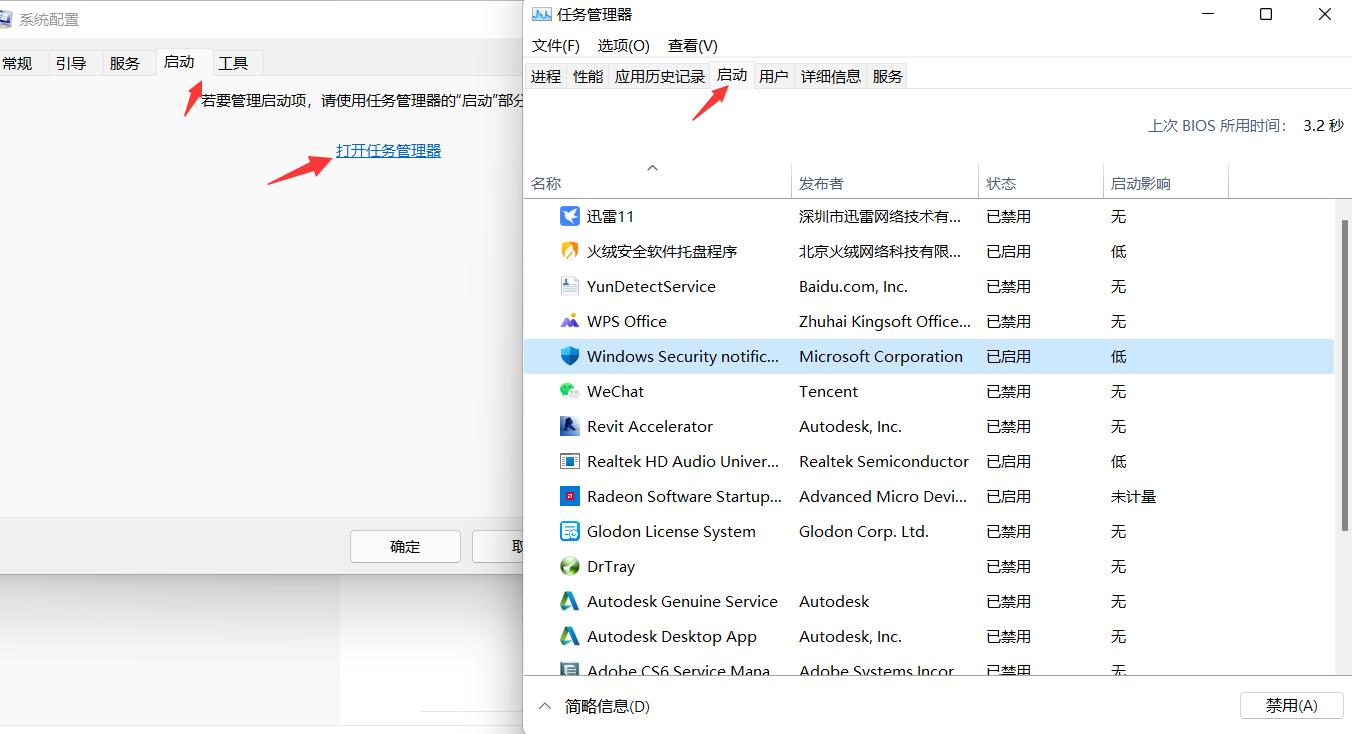Click the Task Manager title bar icon
The width and height of the screenshot is (1352, 734).
coord(541,14)
